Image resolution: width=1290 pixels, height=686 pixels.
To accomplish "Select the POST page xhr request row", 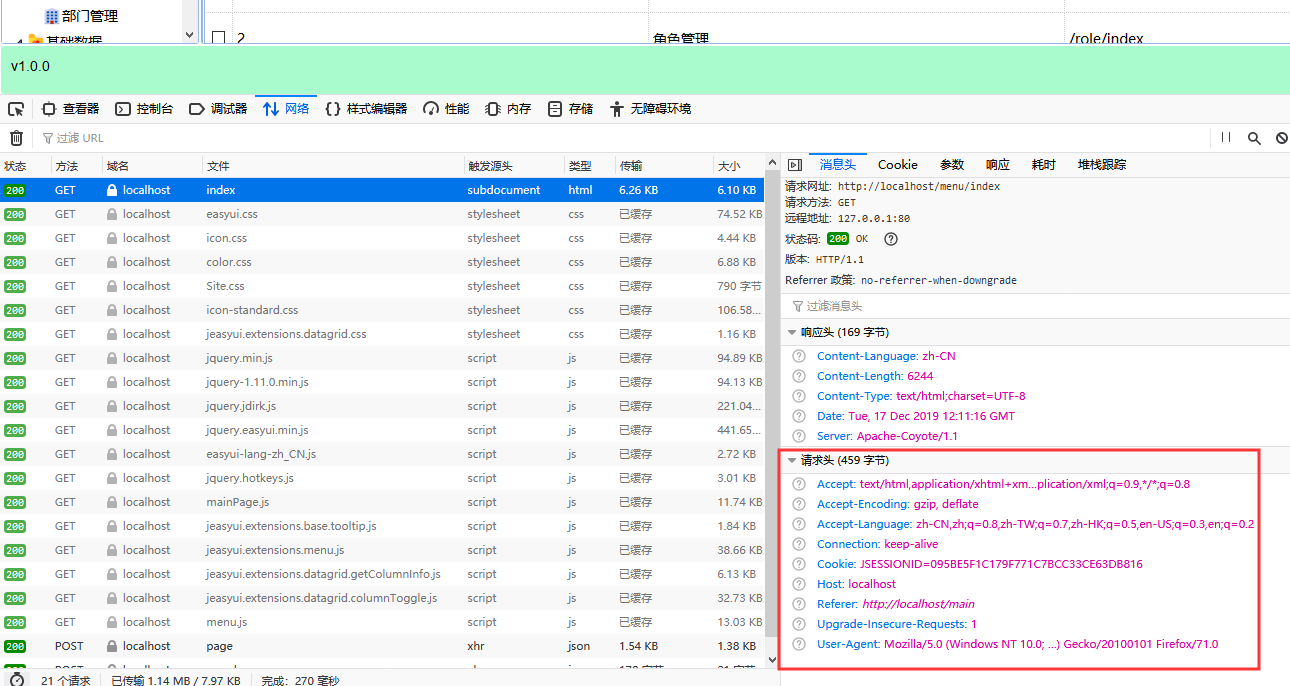I will point(382,646).
